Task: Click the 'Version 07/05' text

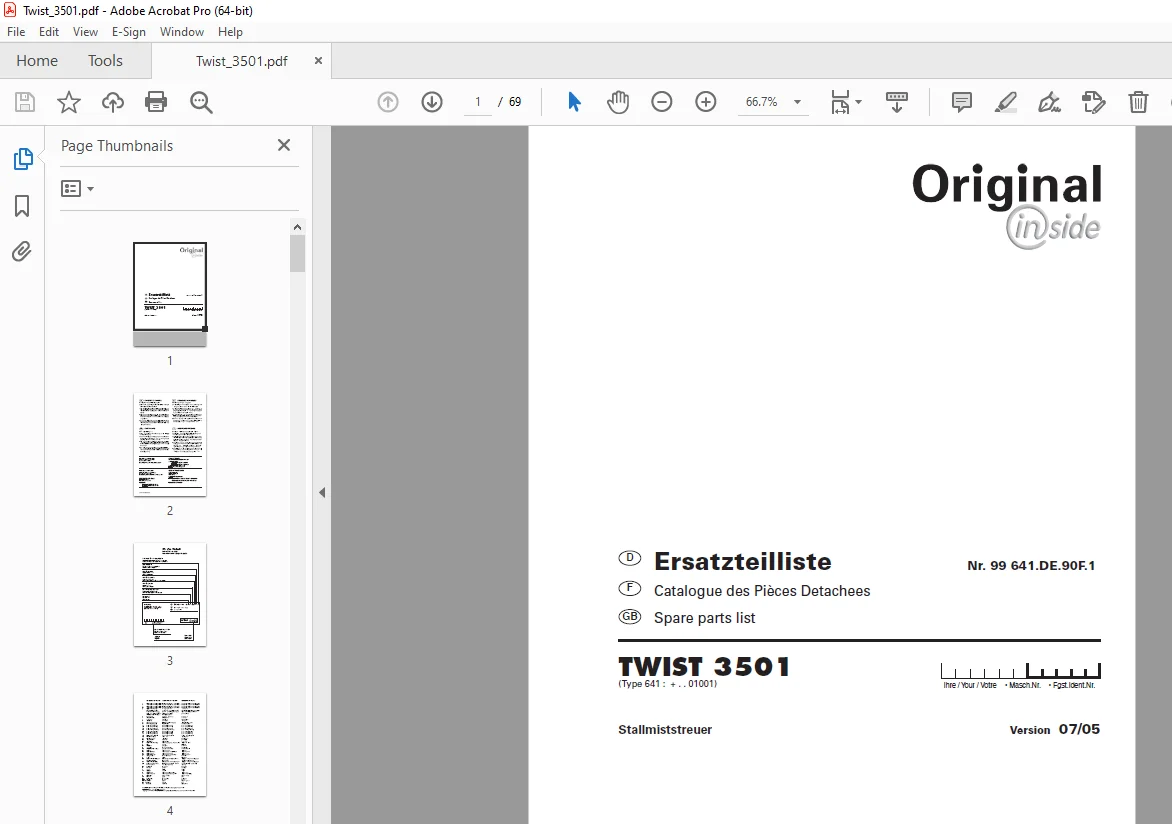Action: 1055,729
